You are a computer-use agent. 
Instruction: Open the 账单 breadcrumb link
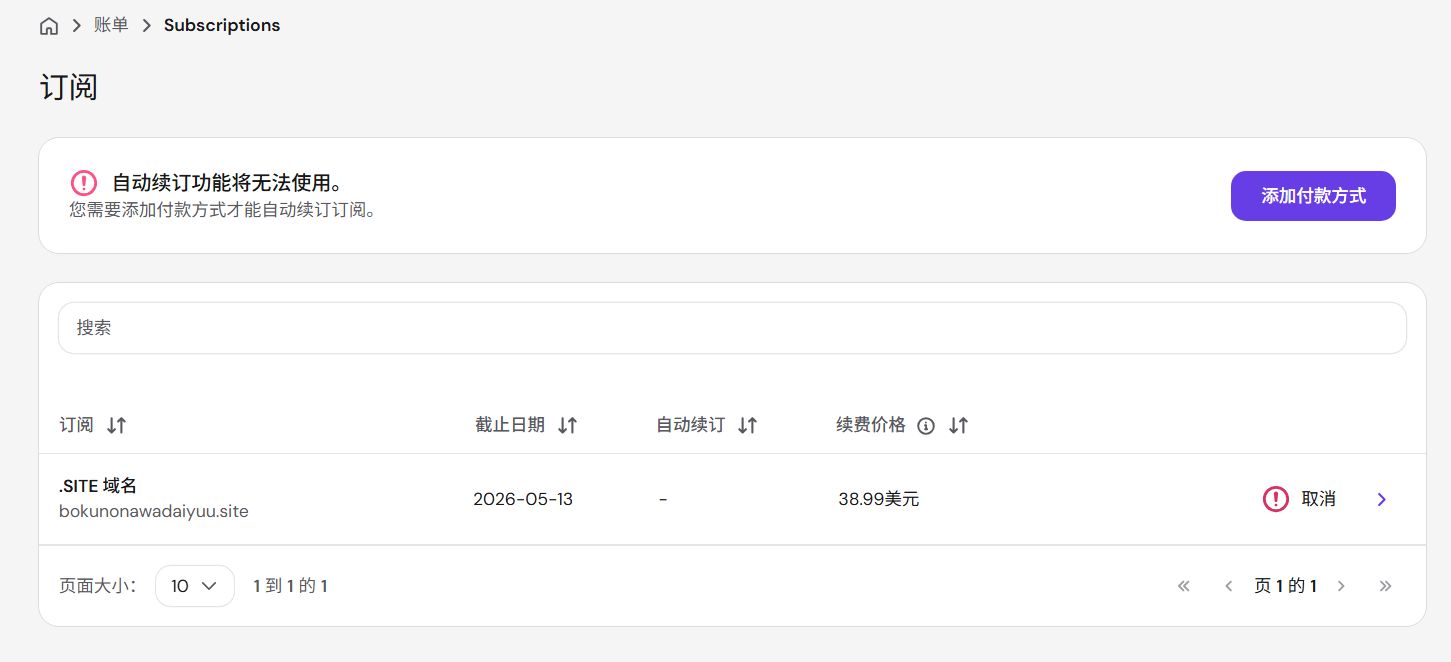tap(111, 25)
